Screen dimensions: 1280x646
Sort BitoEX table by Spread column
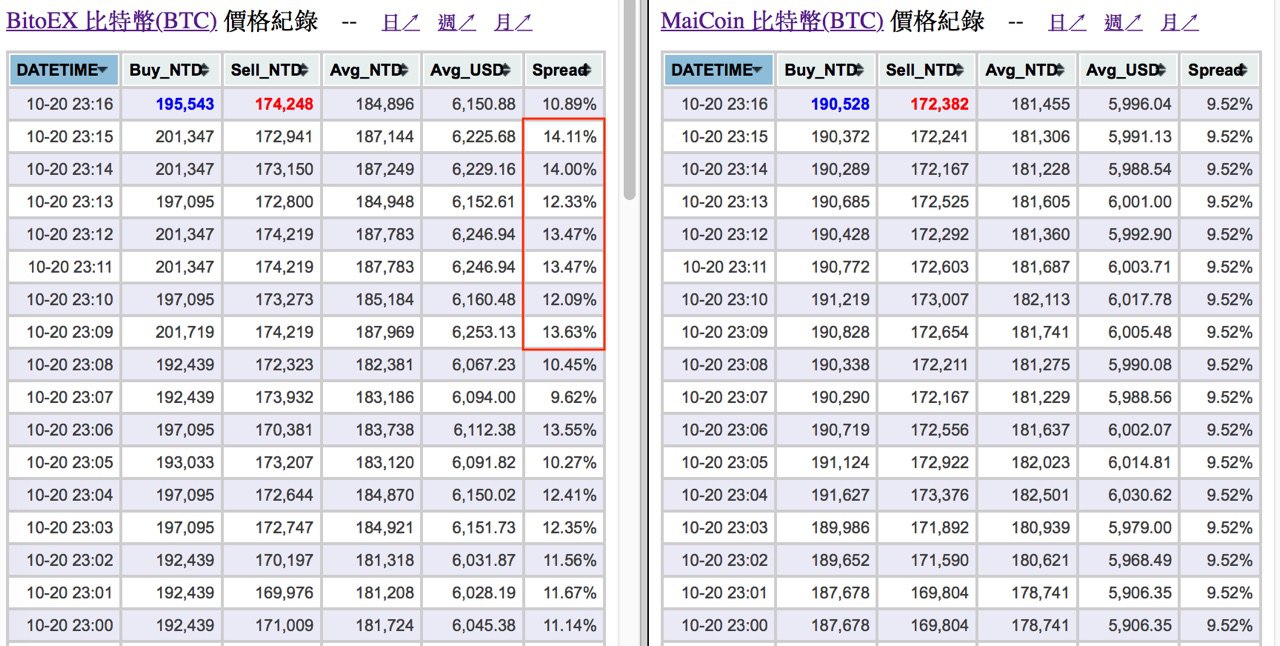564,70
